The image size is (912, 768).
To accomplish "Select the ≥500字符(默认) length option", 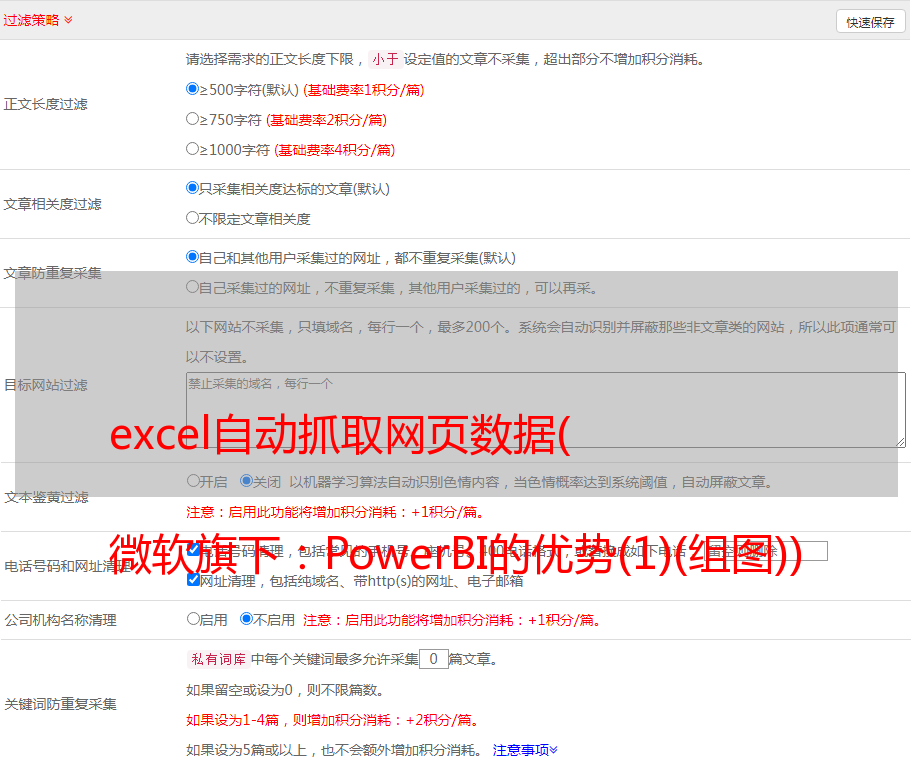I will point(193,89).
